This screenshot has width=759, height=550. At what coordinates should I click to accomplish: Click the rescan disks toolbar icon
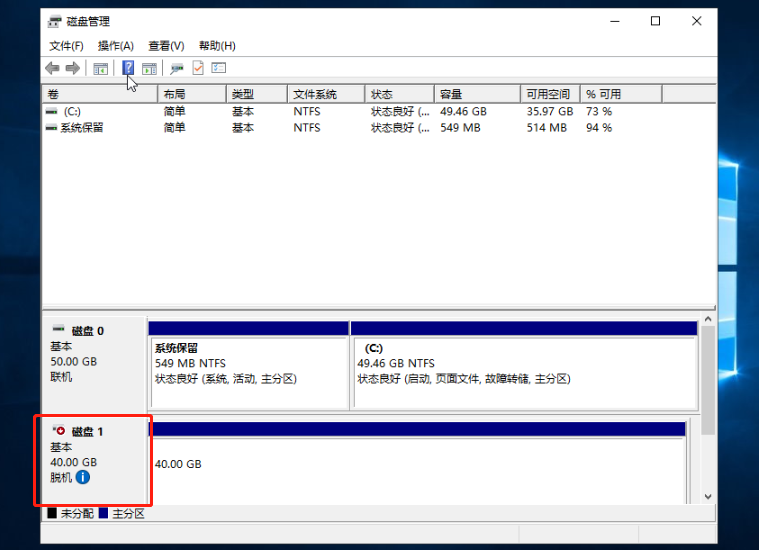coord(177,69)
